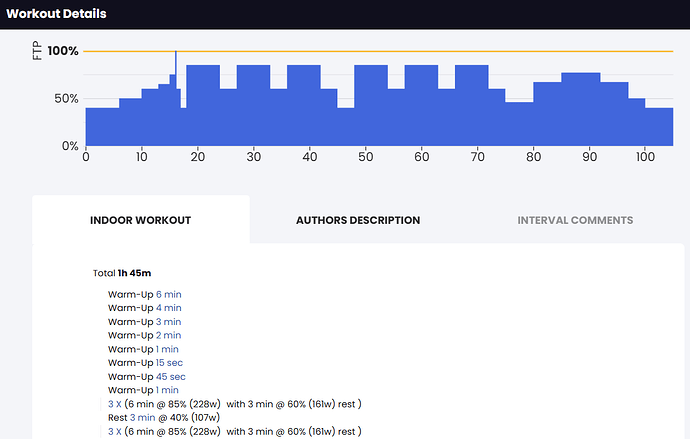Select the Warm-Up 45 sec step
This screenshot has height=439, width=690.
(x=146, y=376)
